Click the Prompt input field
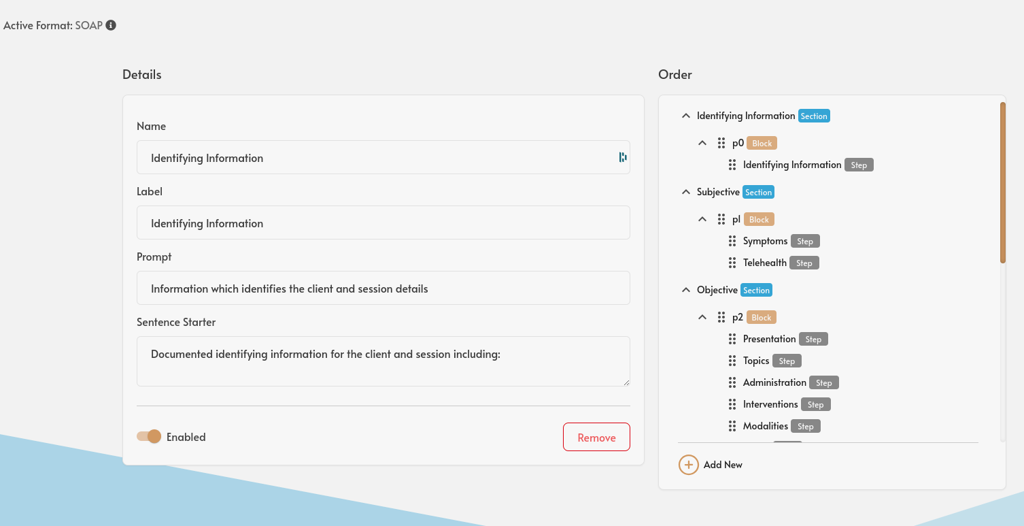This screenshot has width=1024, height=526. pos(383,288)
